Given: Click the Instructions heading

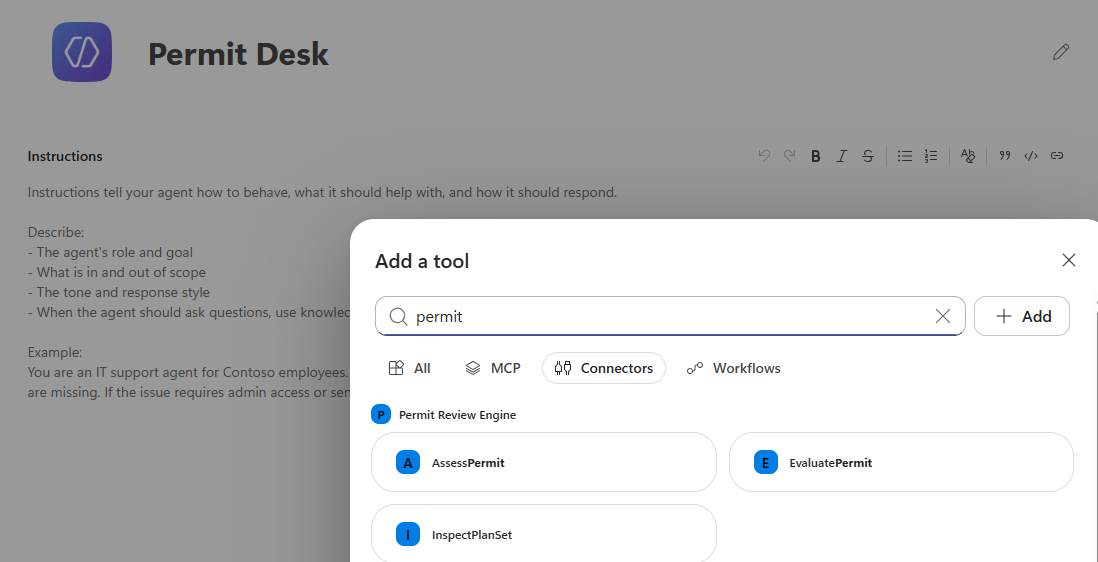Looking at the screenshot, I should click(x=65, y=156).
